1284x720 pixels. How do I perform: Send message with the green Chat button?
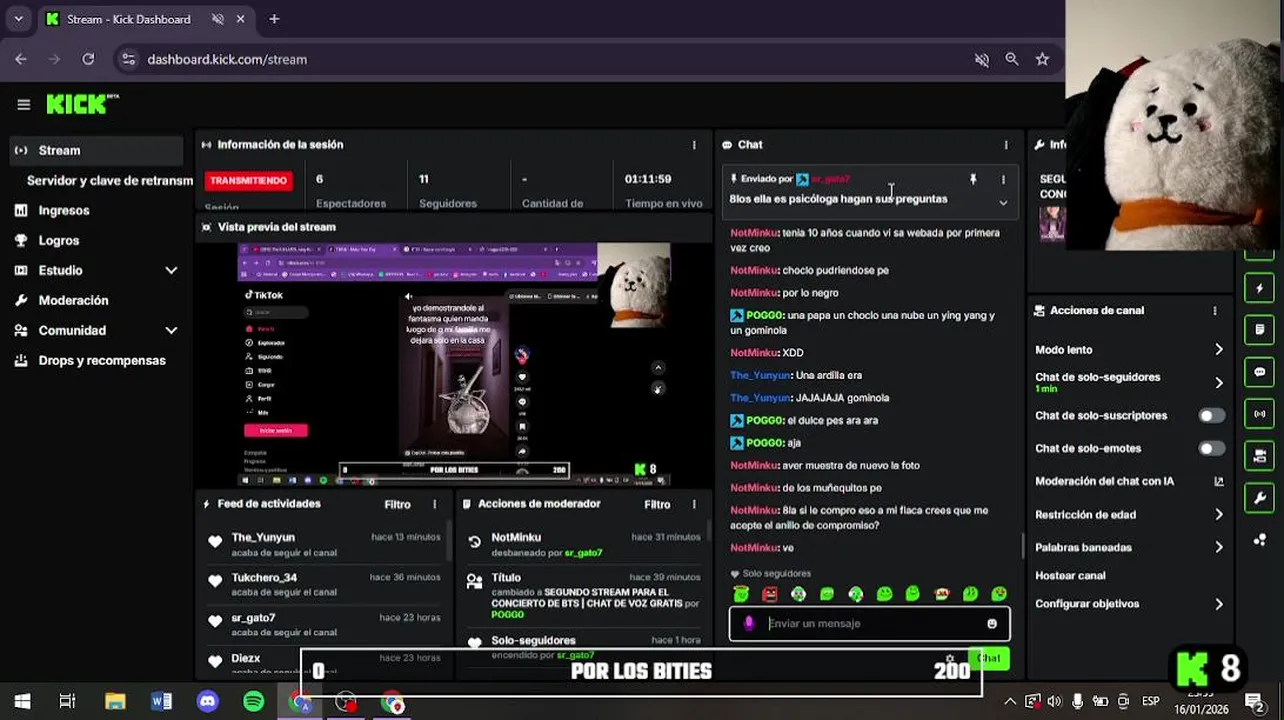(x=988, y=657)
